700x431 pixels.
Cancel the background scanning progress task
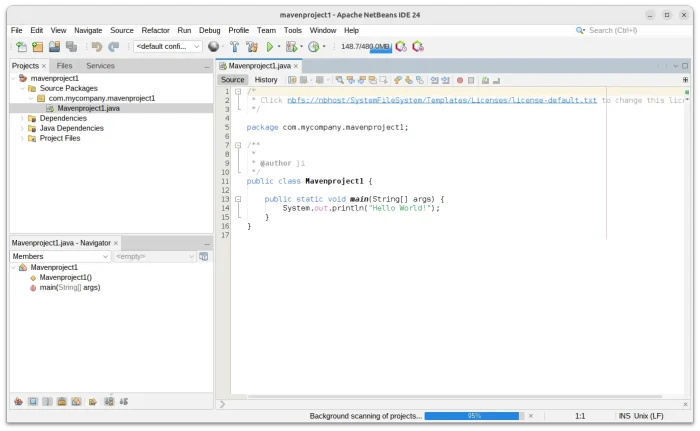(530, 416)
